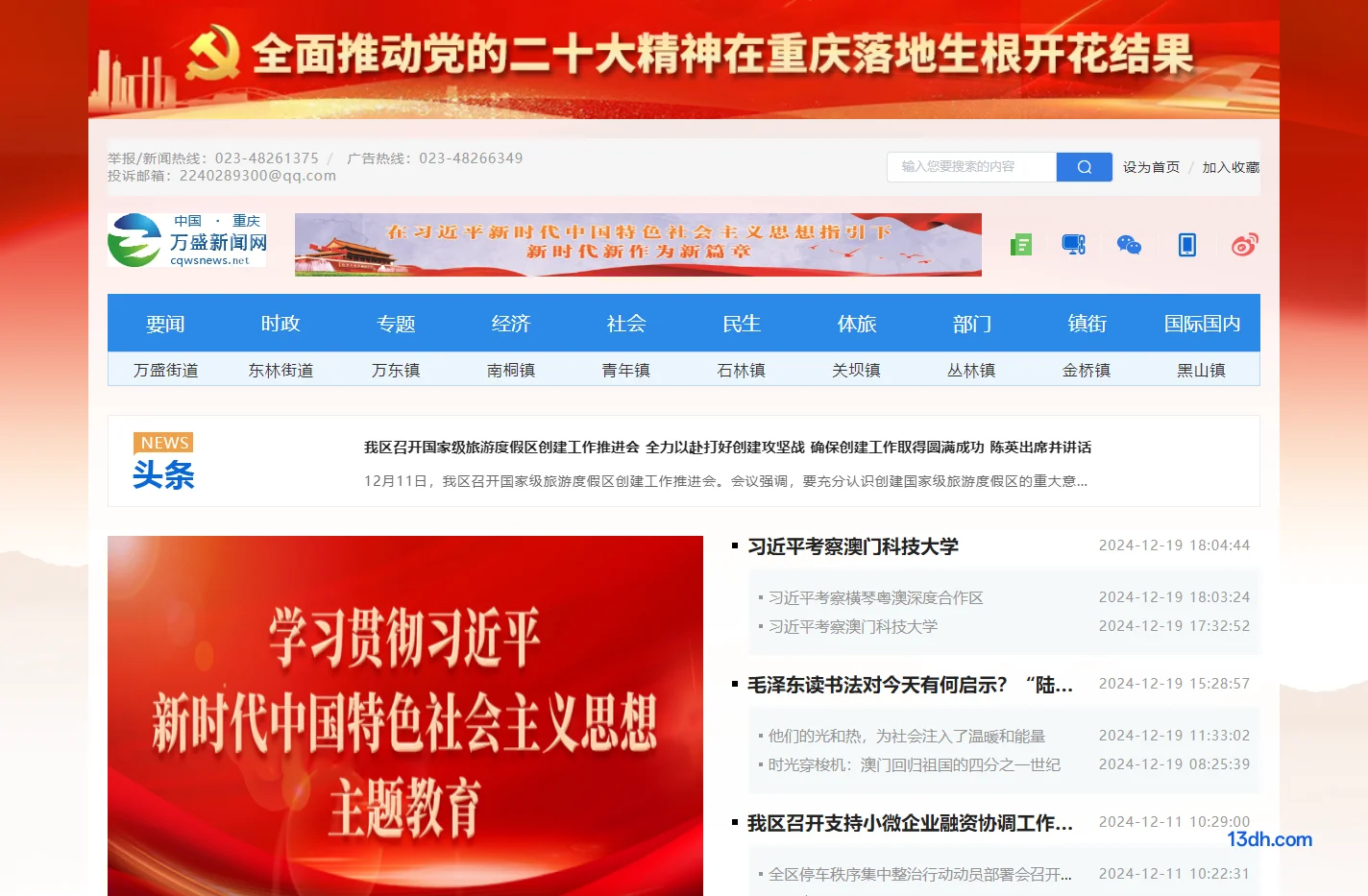Open the 体旅 navigation tab
The width and height of the screenshot is (1368, 896).
[x=857, y=324]
